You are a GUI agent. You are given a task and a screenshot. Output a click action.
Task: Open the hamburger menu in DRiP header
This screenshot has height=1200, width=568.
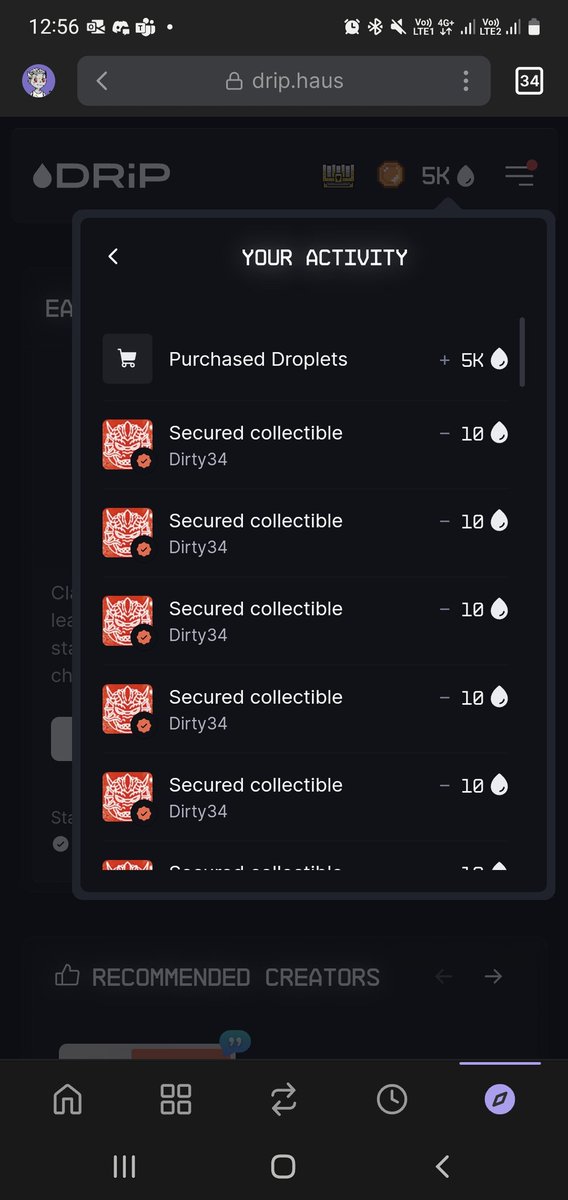(x=519, y=175)
